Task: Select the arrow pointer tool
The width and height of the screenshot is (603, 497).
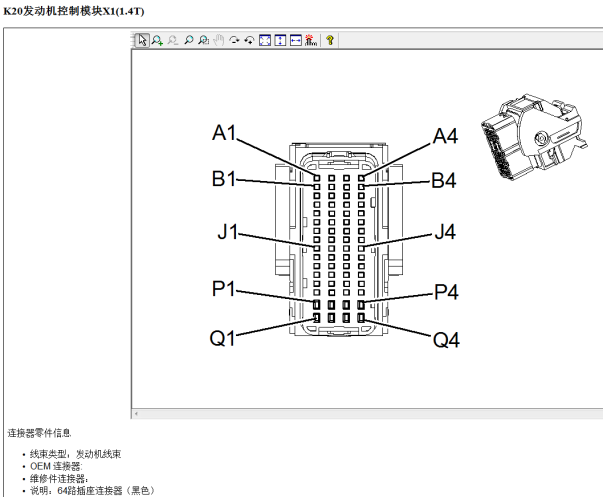Action: click(x=142, y=40)
